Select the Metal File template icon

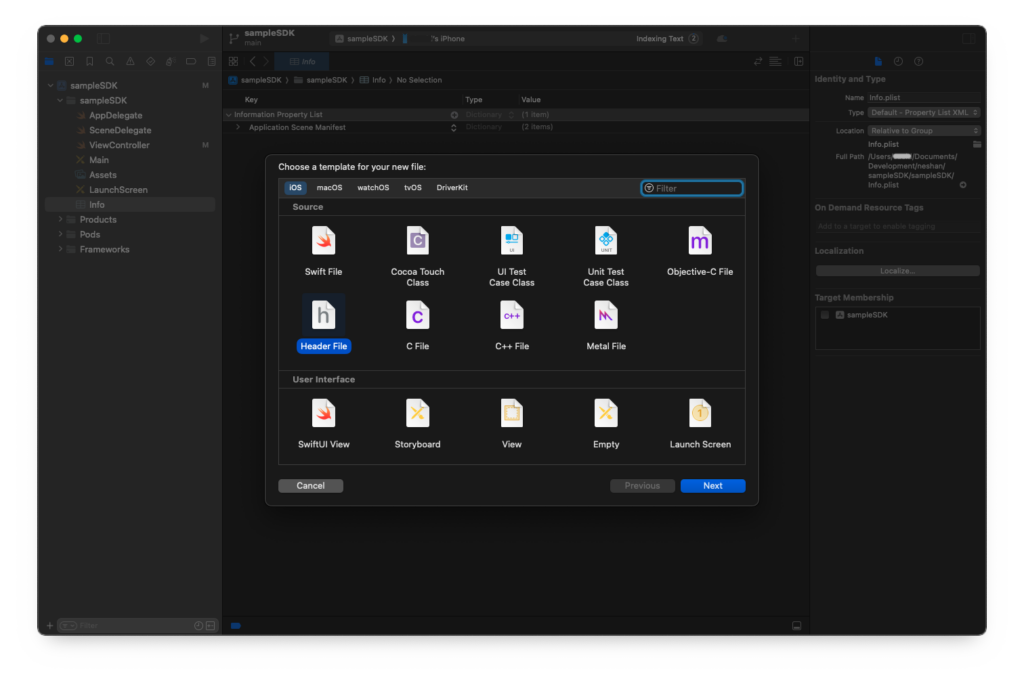[605, 316]
